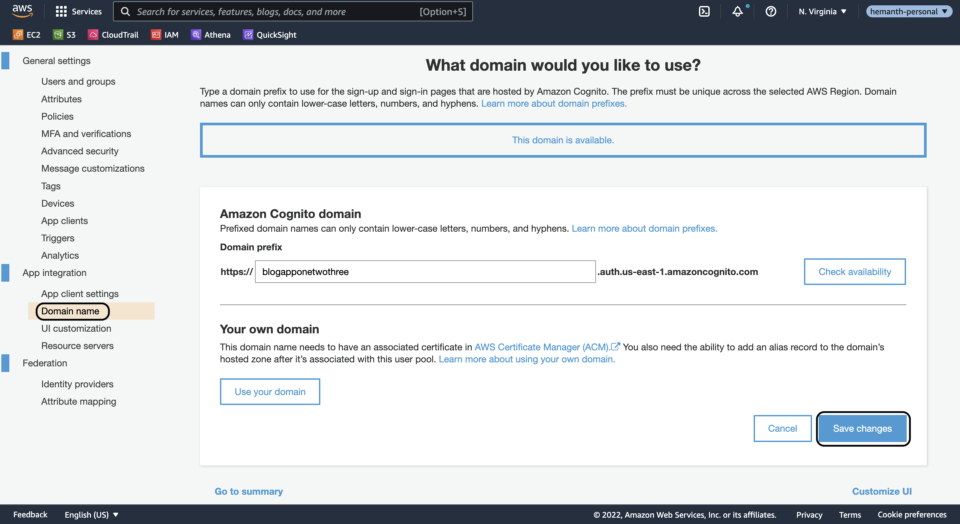Click the AWS logo home icon
960x524 pixels.
[x=22, y=11]
